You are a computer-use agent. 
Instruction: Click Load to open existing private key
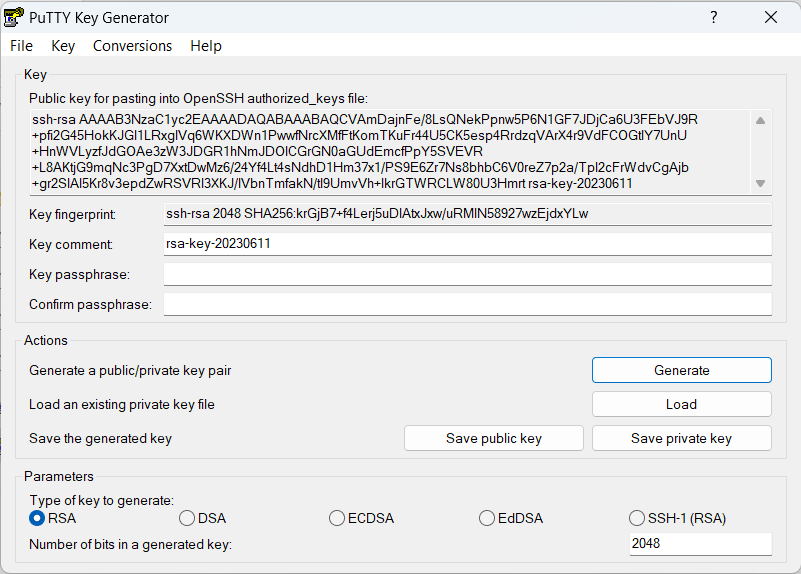pyautogui.click(x=681, y=404)
